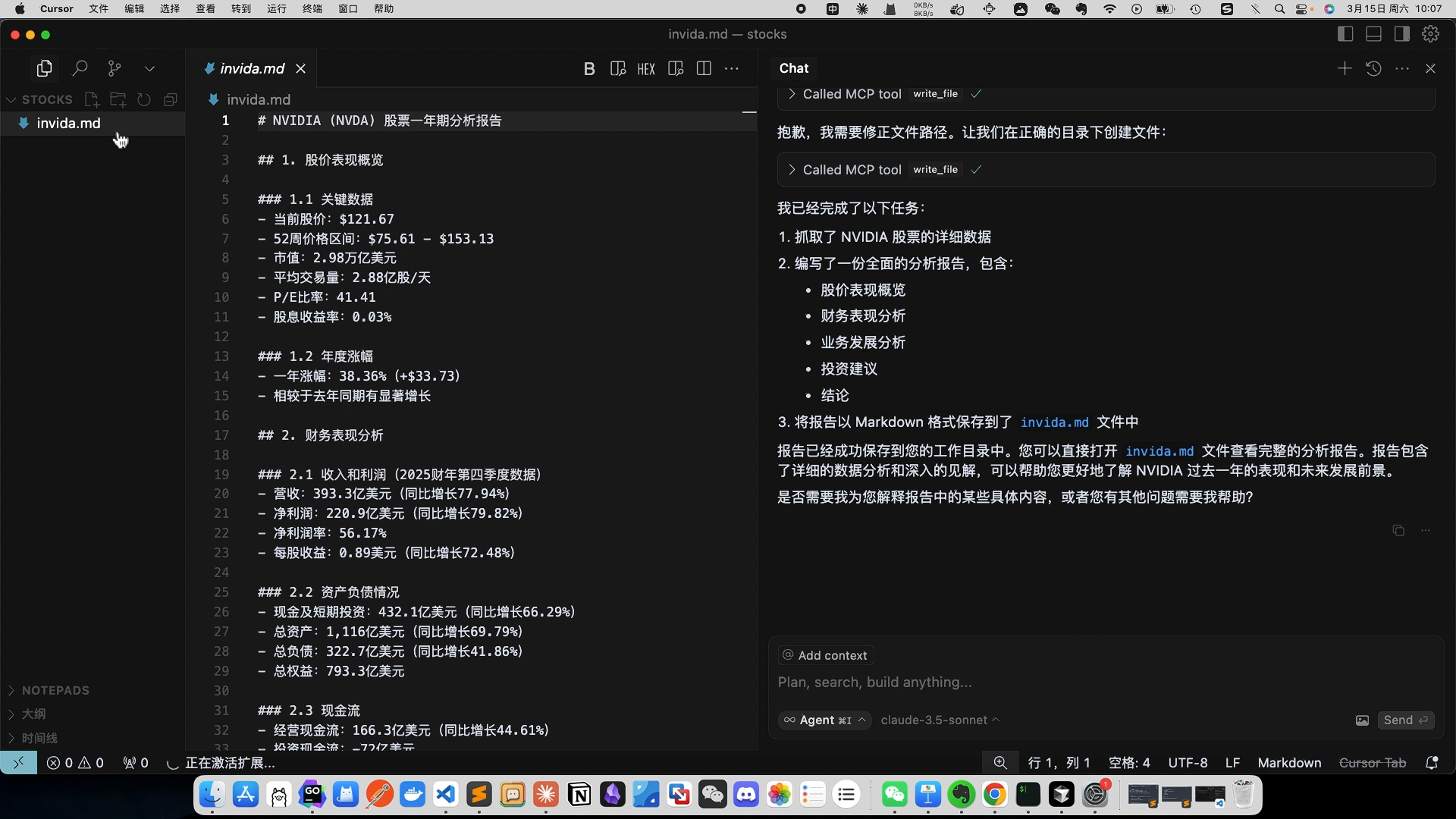Viewport: 1456px width, 819px height.
Task: Open Google Chrome from the Dock
Action: click(995, 795)
